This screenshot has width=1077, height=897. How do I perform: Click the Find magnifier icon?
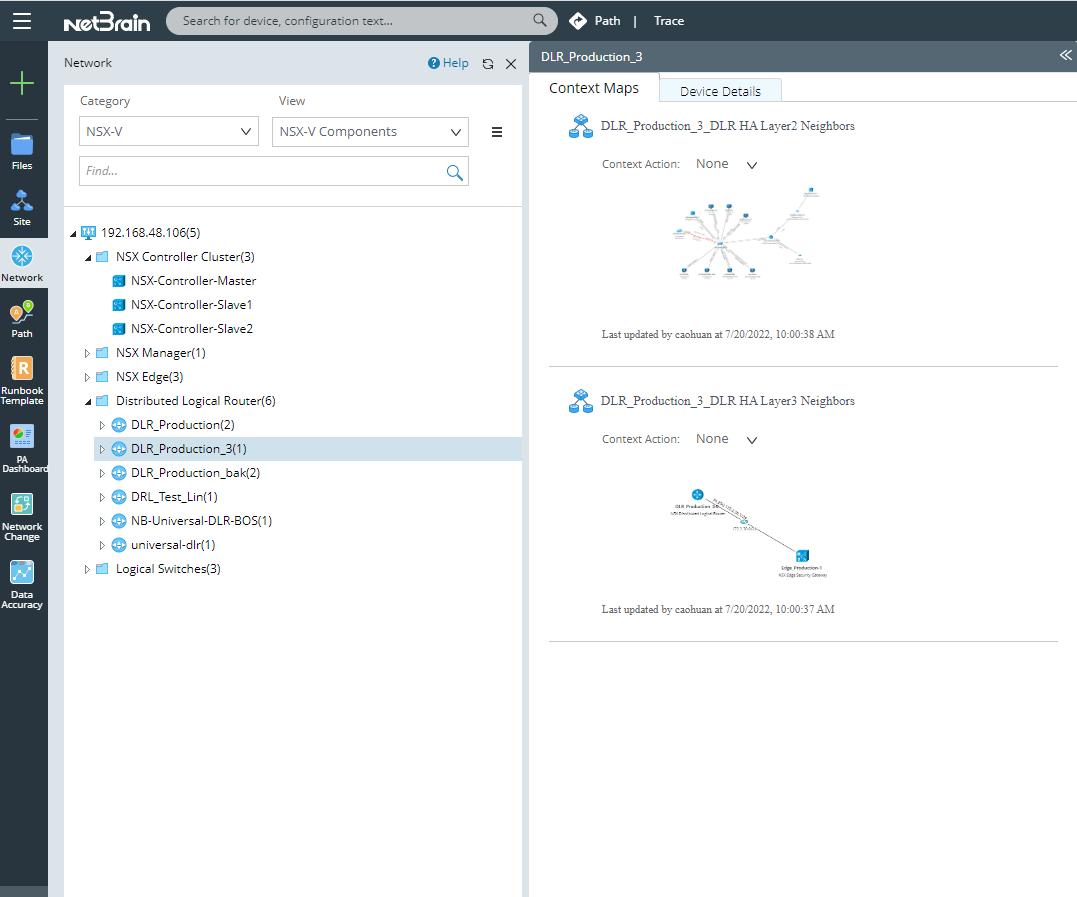pyautogui.click(x=454, y=172)
